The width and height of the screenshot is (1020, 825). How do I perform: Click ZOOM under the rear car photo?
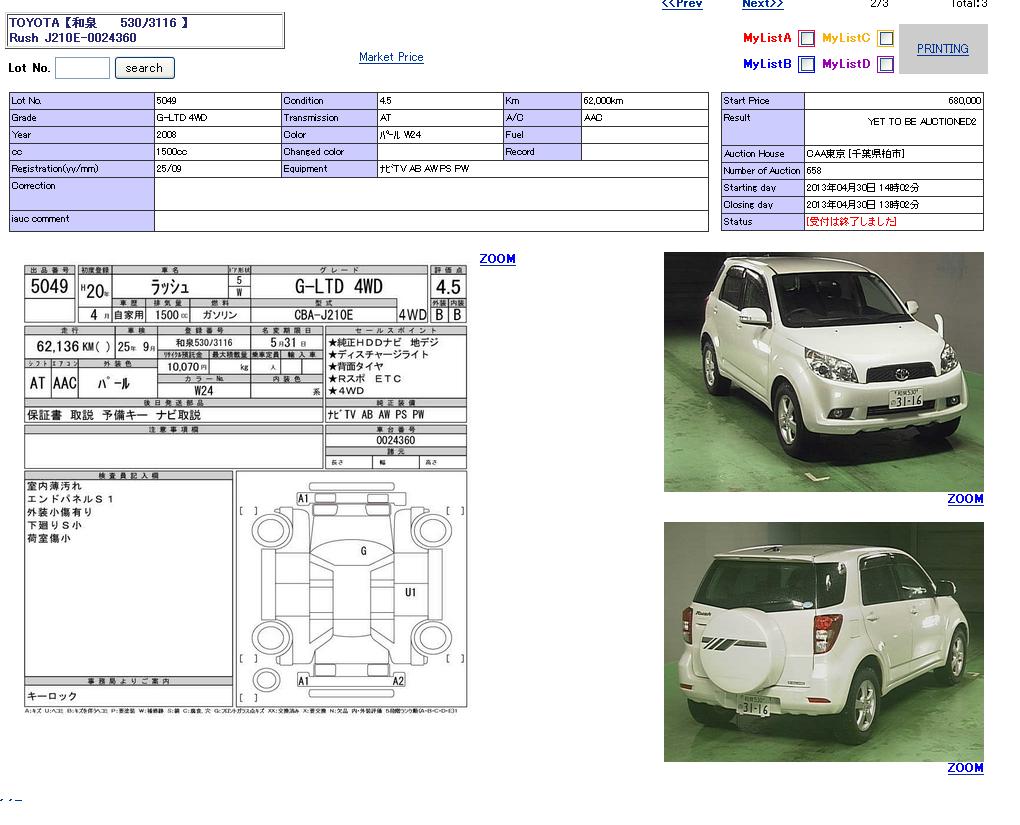point(965,768)
